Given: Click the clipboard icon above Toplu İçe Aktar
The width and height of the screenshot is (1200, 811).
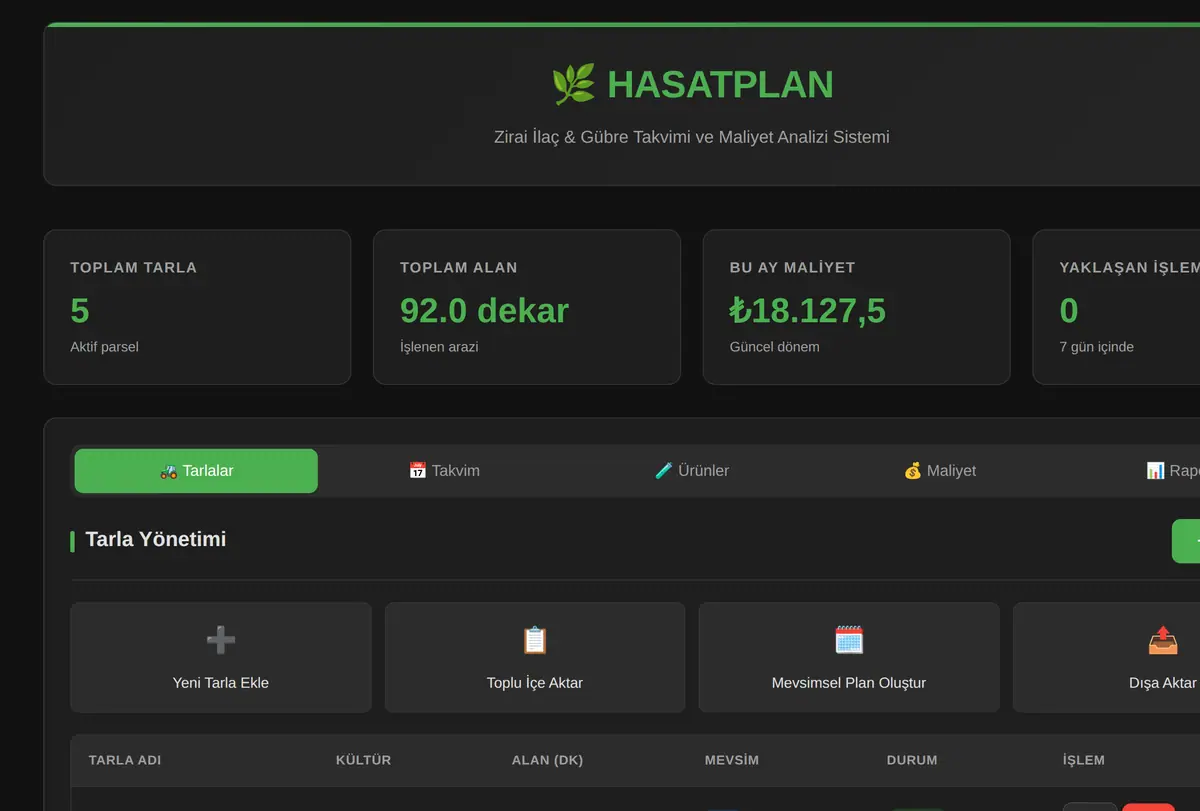Looking at the screenshot, I should (x=535, y=640).
